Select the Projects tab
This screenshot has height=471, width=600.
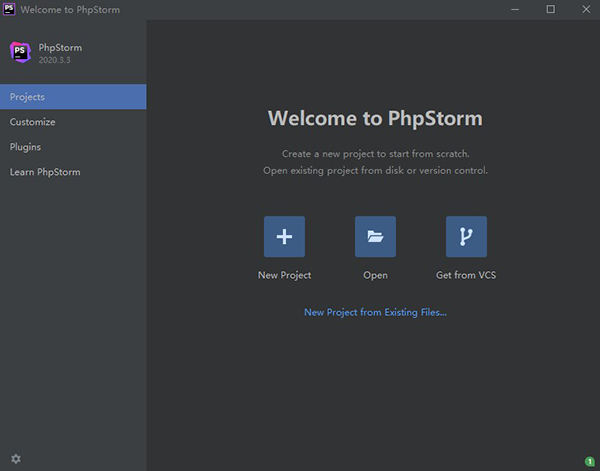[73, 97]
